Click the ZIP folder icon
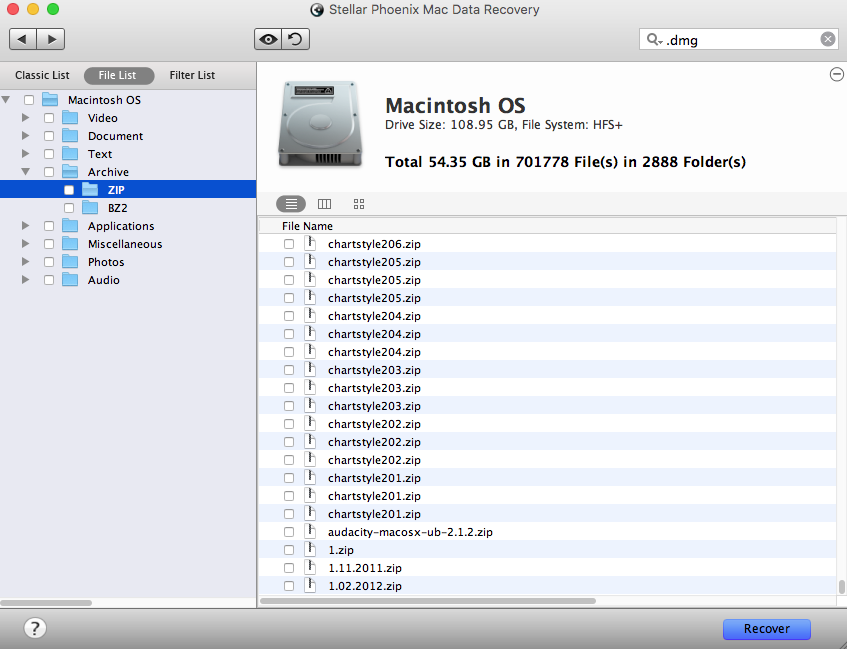Viewport: 847px width, 649px height. click(90, 190)
